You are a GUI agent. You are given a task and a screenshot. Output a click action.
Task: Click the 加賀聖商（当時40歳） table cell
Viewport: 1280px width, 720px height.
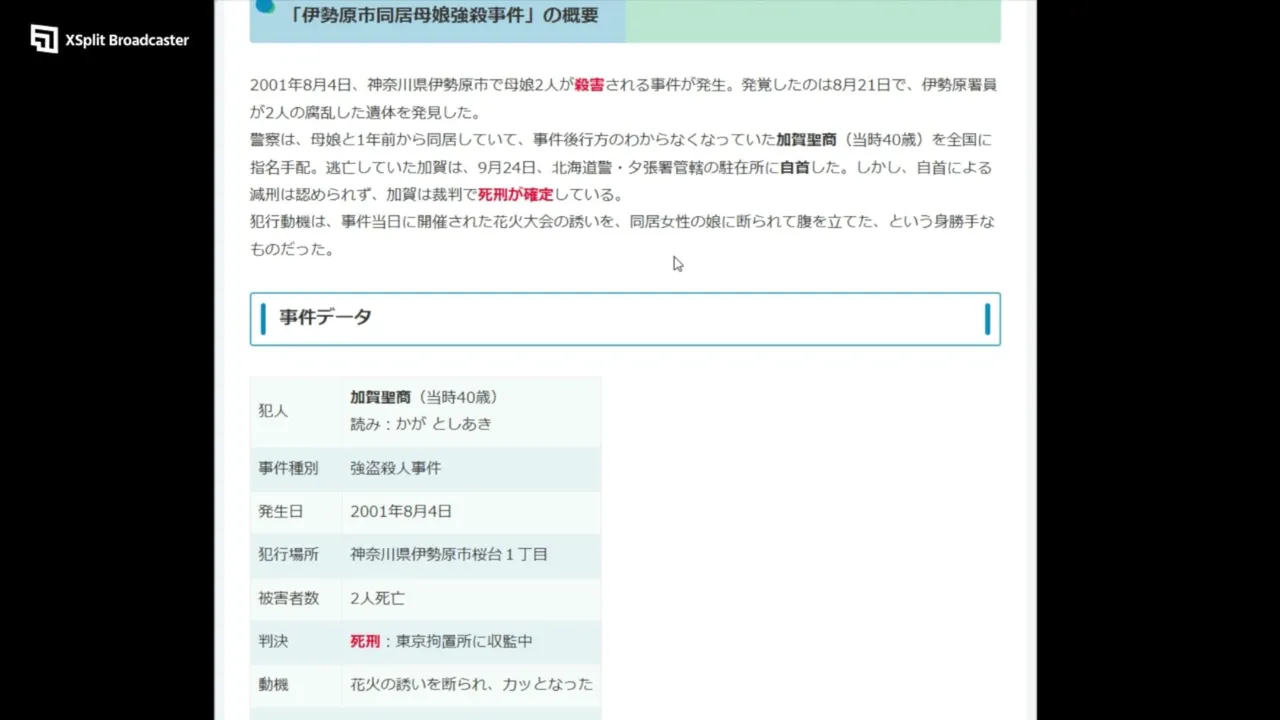(x=424, y=397)
